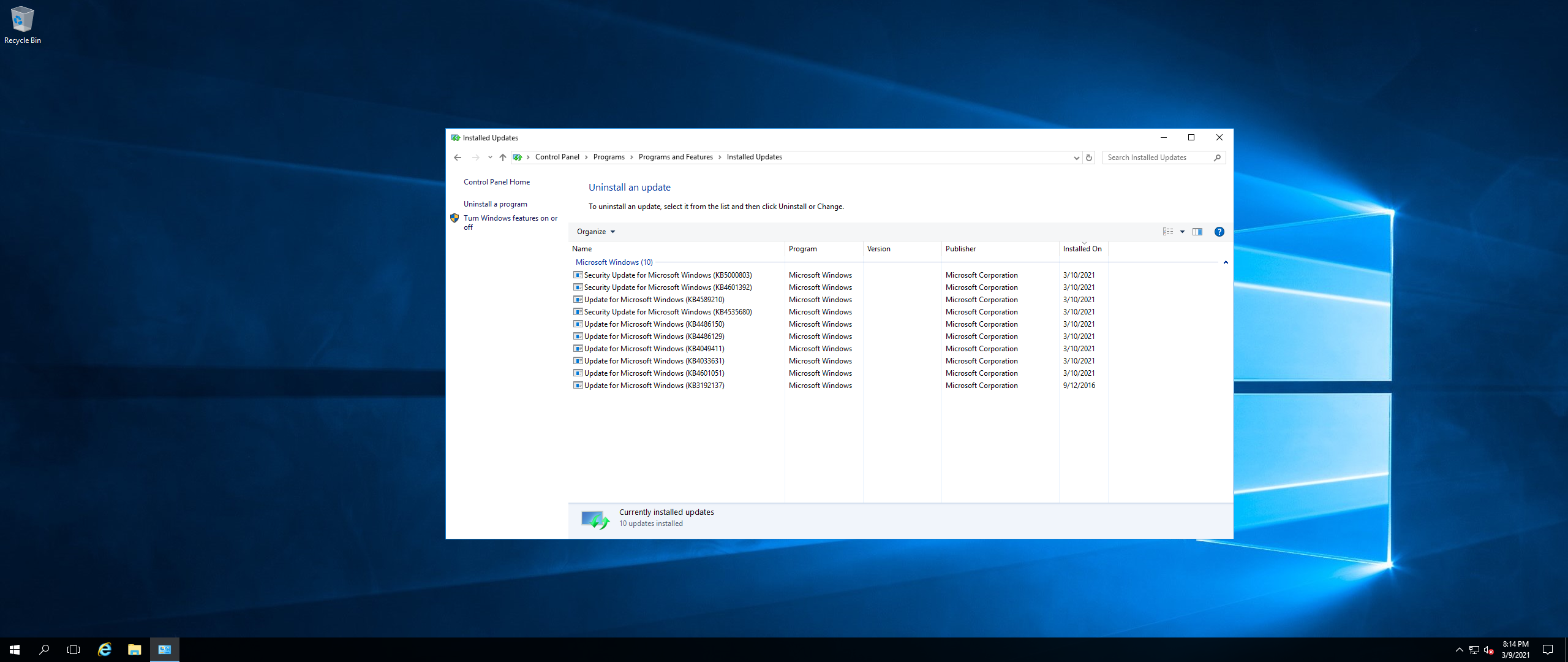Click the icon of KB5000803 update

pyautogui.click(x=578, y=275)
